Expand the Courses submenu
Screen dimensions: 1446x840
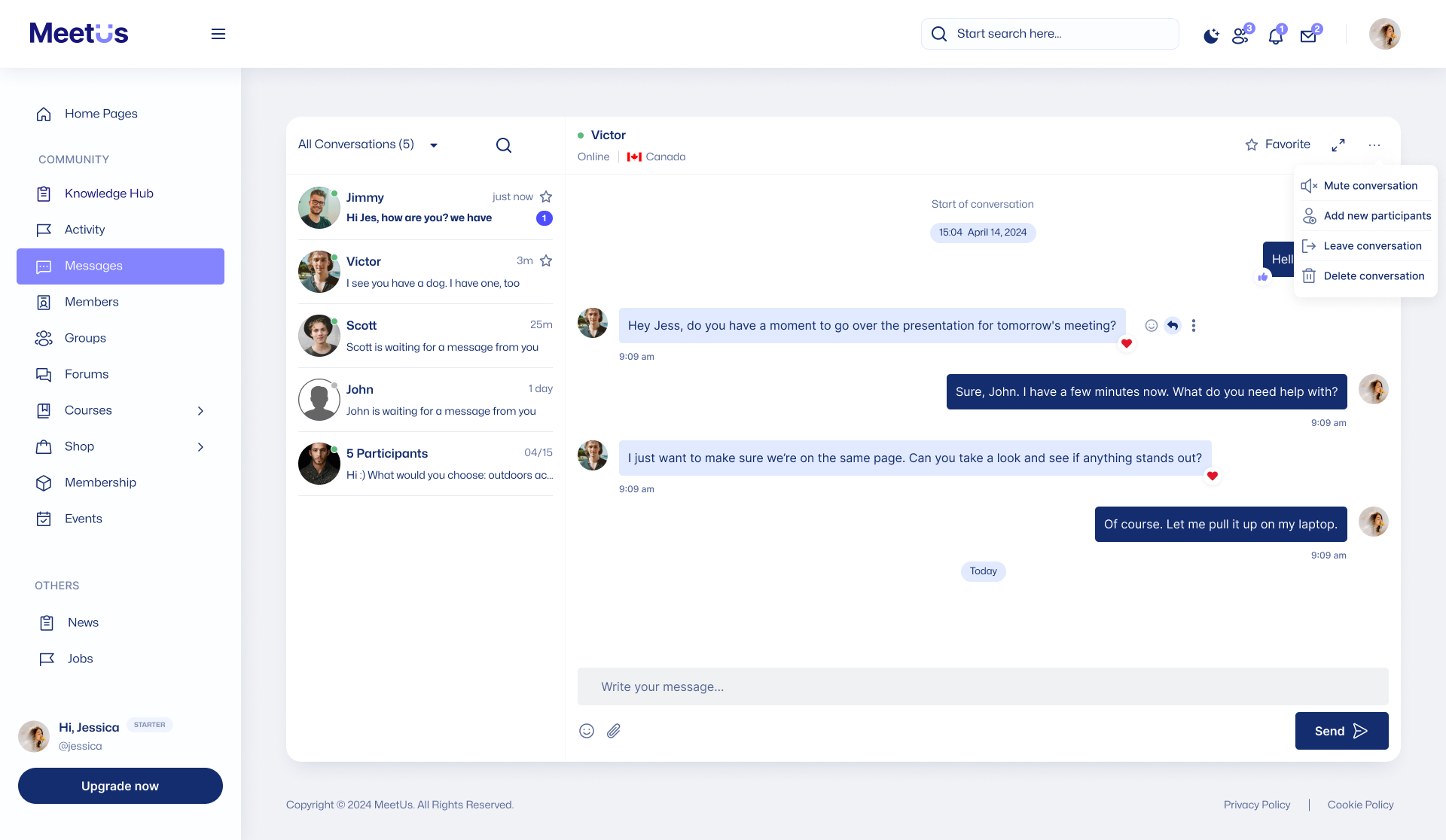pyautogui.click(x=200, y=411)
